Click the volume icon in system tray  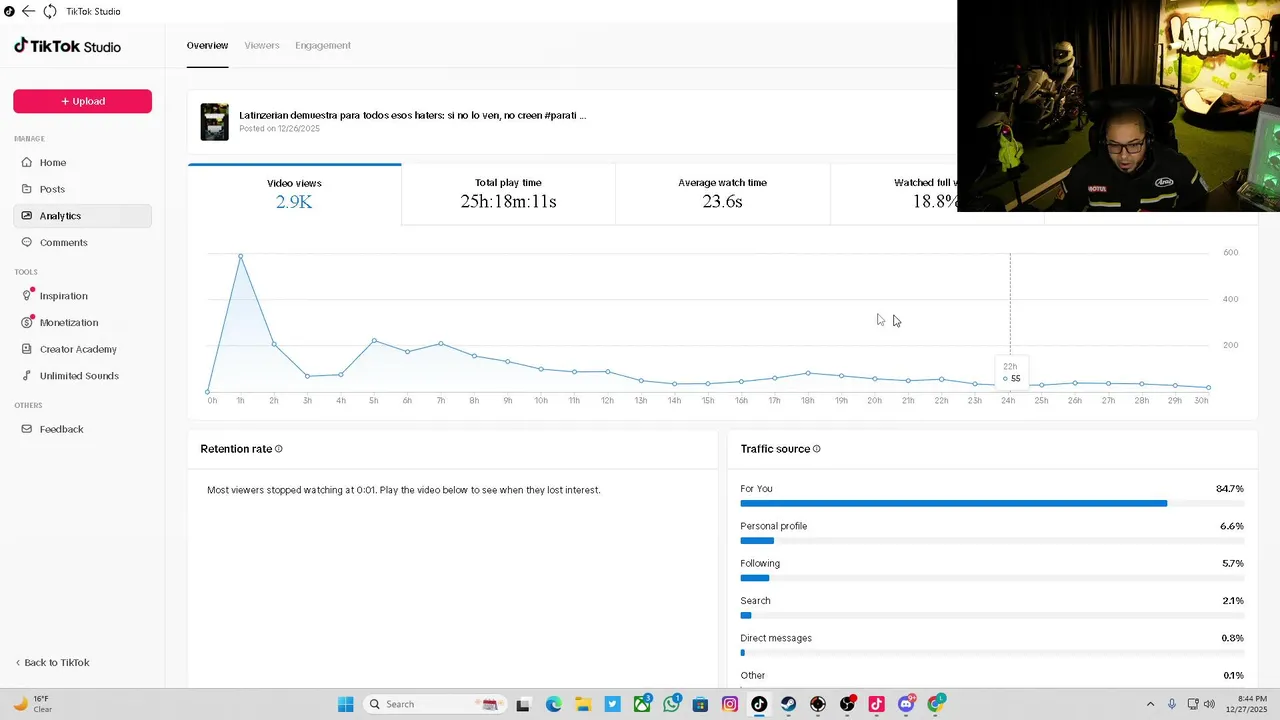point(1209,704)
